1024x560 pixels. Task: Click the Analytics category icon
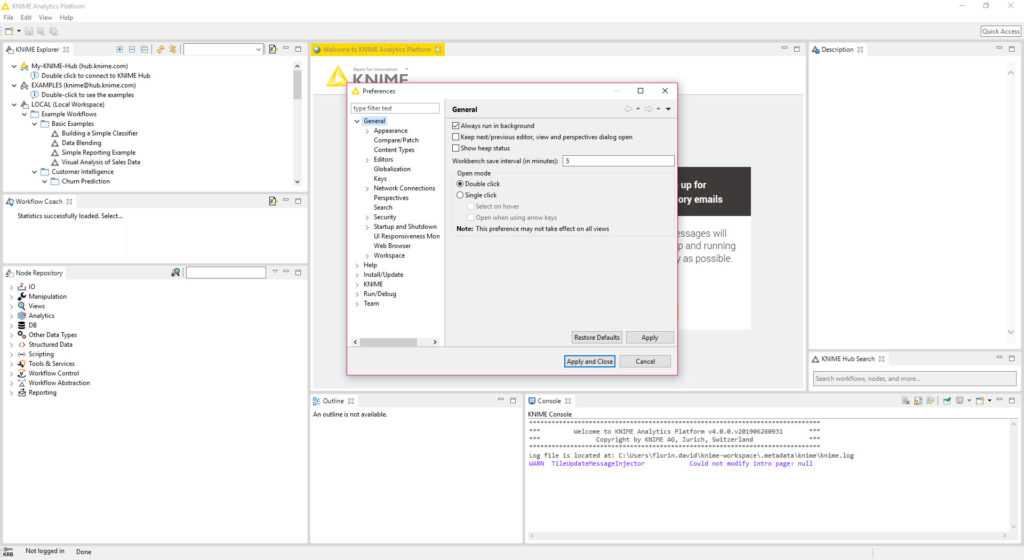tap(22, 316)
